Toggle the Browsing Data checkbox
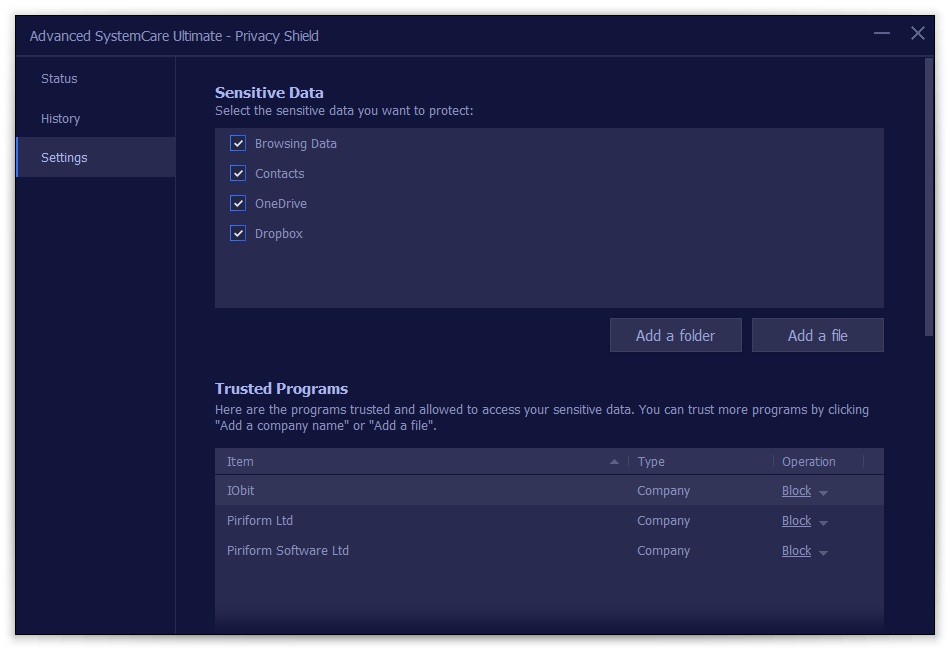 tap(238, 144)
